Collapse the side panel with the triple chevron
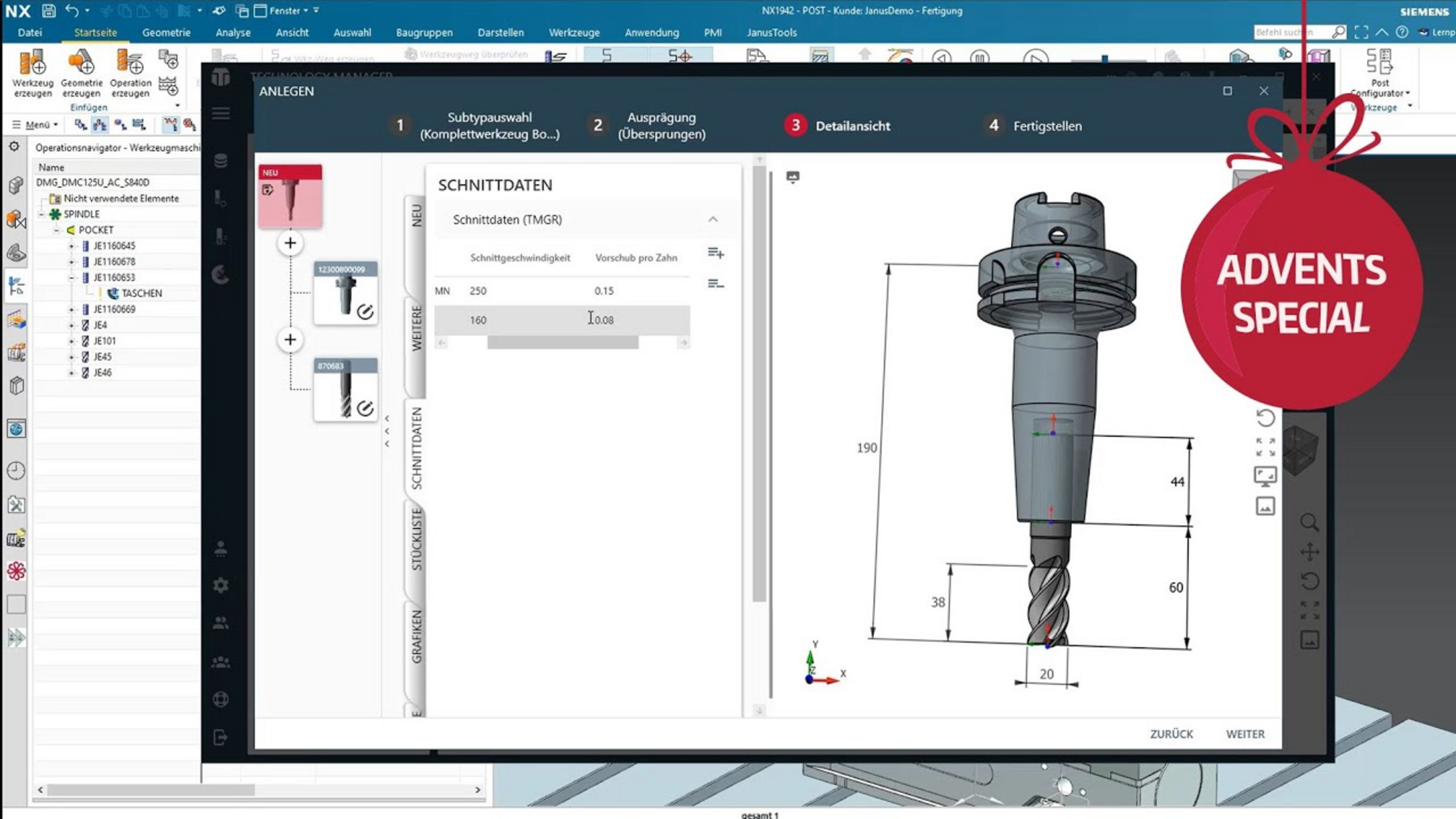The height and width of the screenshot is (819, 1456). tap(387, 431)
